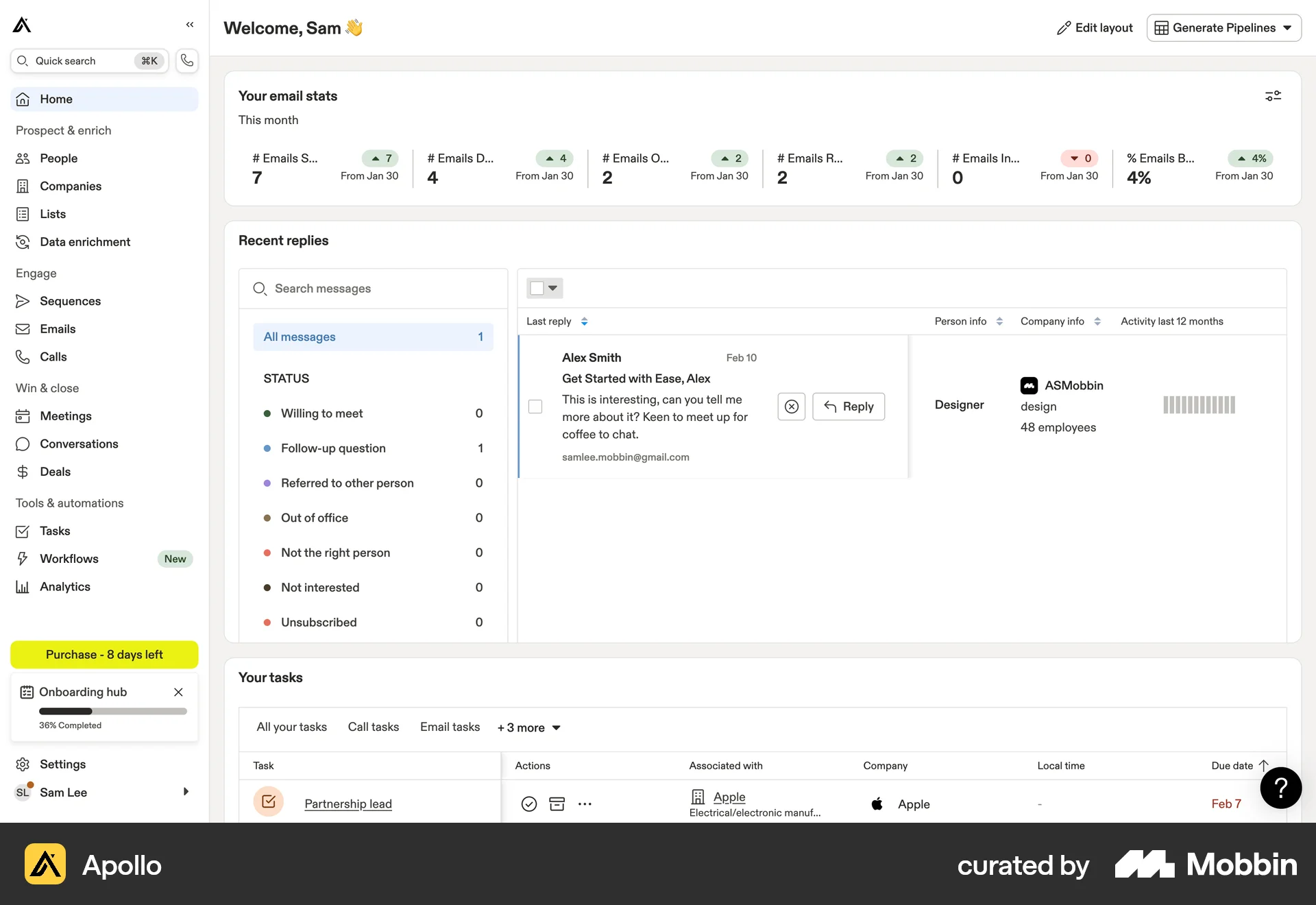
Task: Toggle the select-all messages checkbox
Action: tap(537, 288)
